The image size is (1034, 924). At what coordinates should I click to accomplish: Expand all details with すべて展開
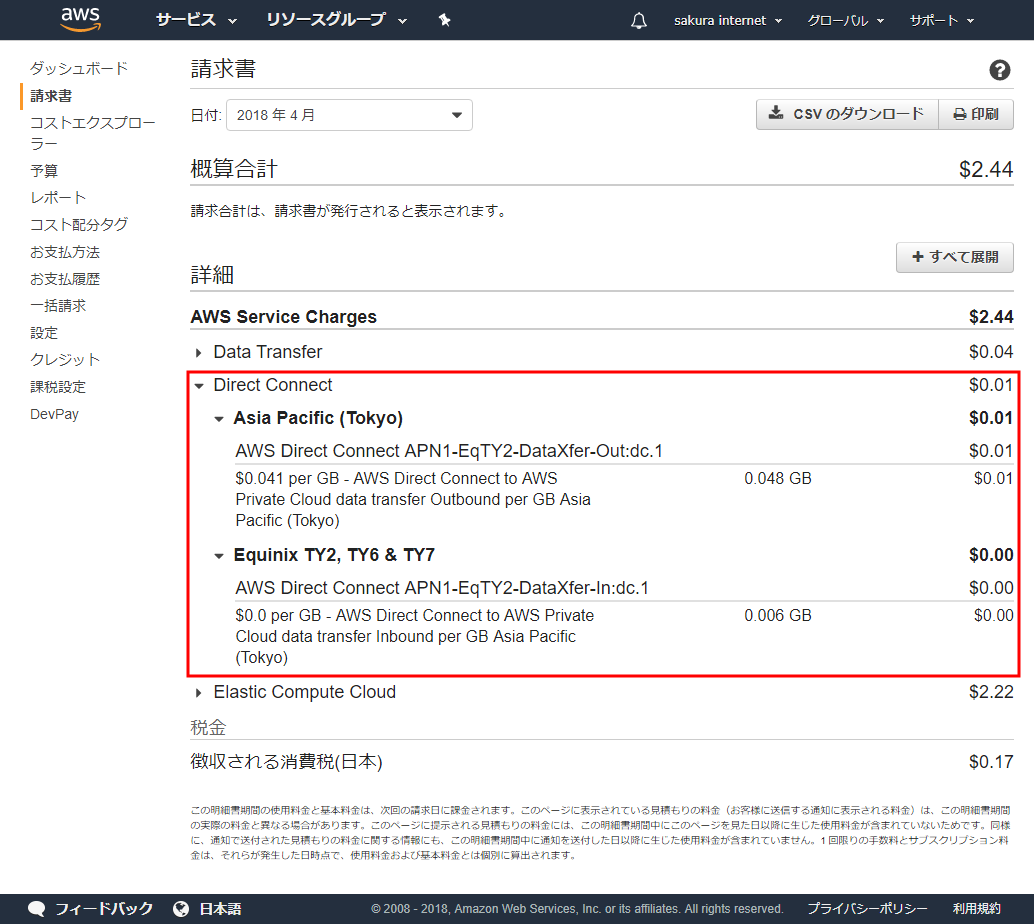[954, 257]
